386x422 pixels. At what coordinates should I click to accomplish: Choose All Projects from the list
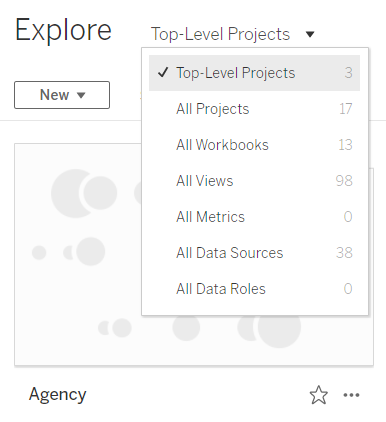[254, 109]
